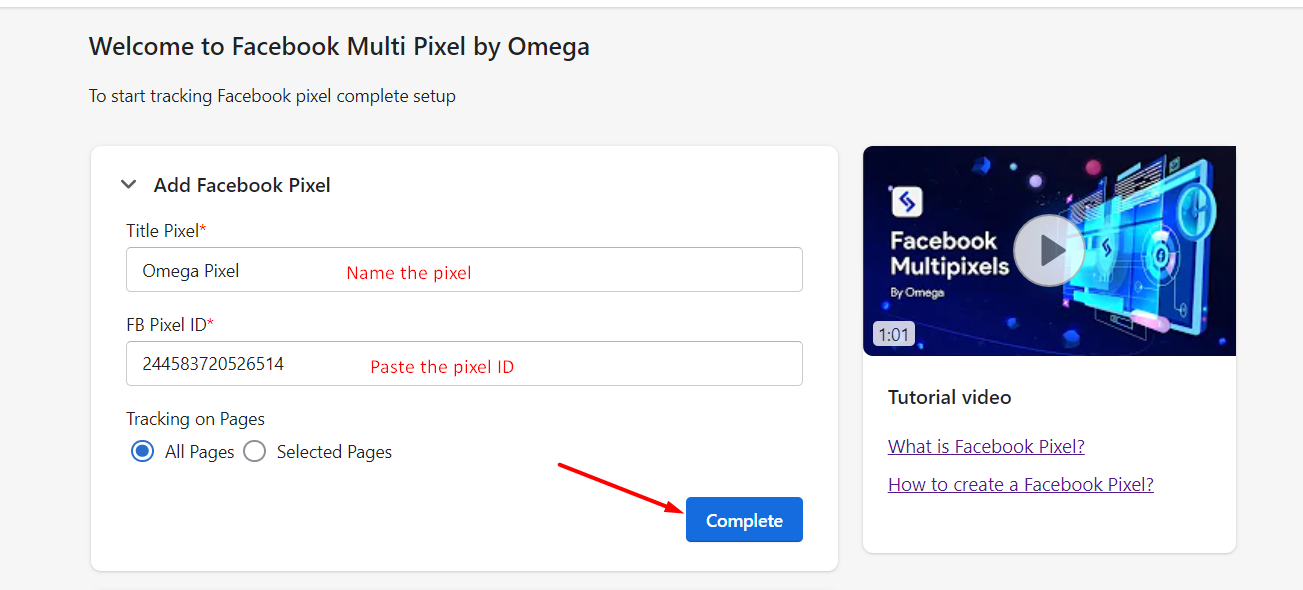Open What is Facebook Pixel link
Viewport: 1303px width, 590px height.
point(986,447)
